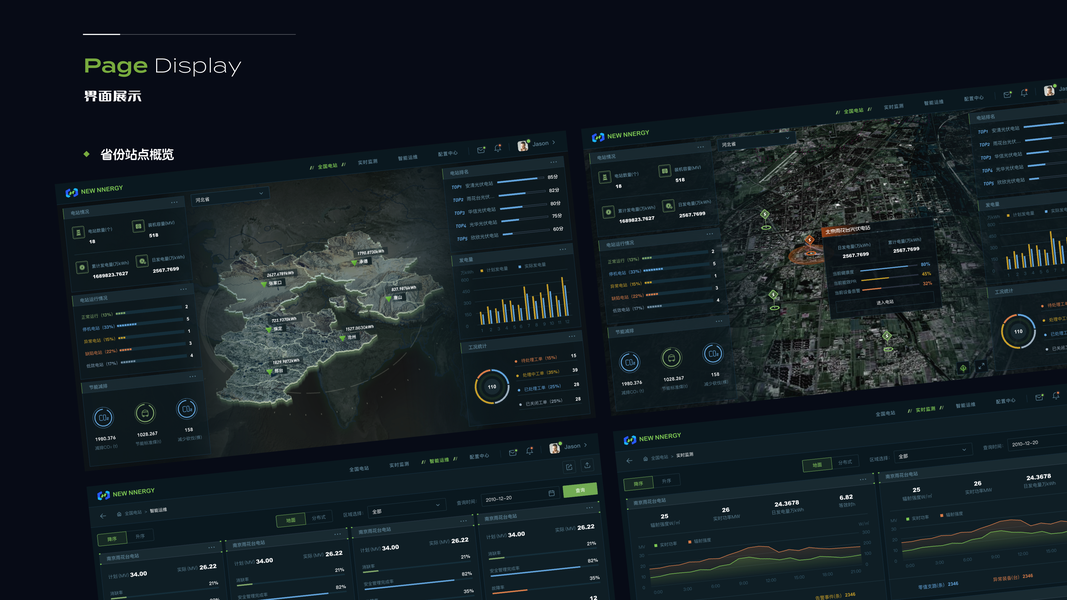Click the icon beside 1689823.7627 in province map dashboard
This screenshot has height=600, width=1067.
click(82, 267)
